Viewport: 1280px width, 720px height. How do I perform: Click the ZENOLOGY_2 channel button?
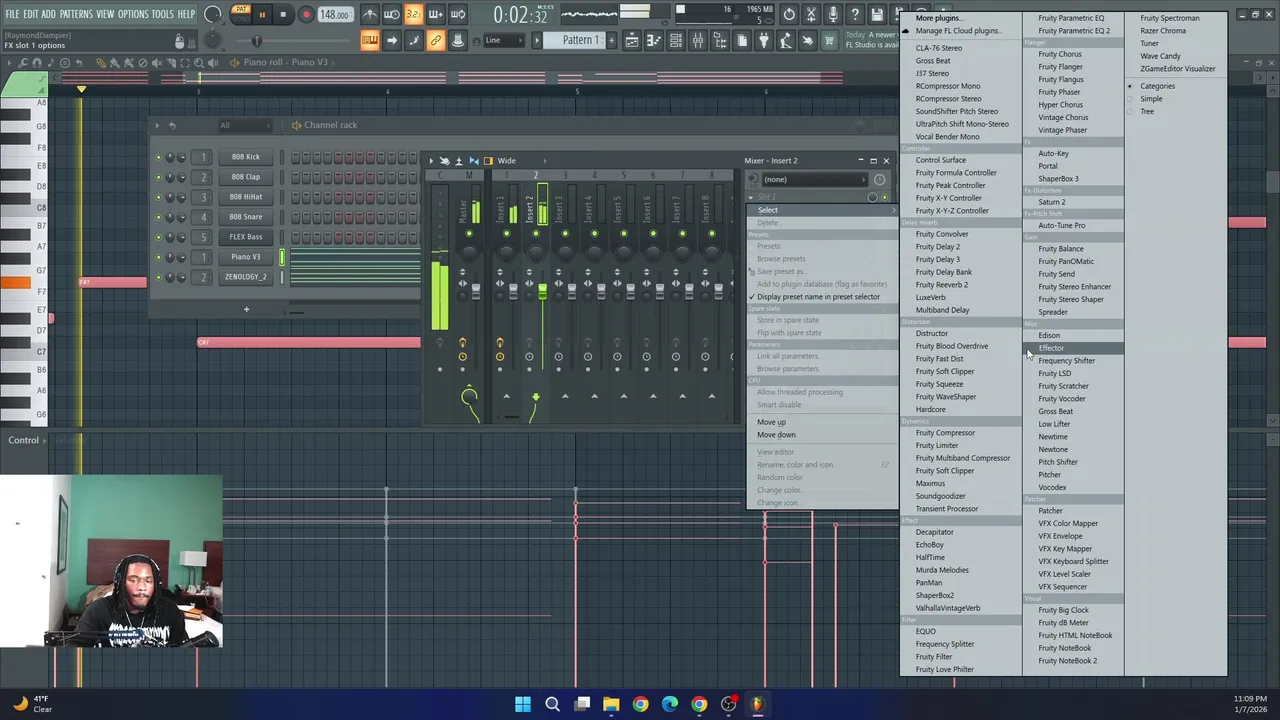pyautogui.click(x=246, y=277)
